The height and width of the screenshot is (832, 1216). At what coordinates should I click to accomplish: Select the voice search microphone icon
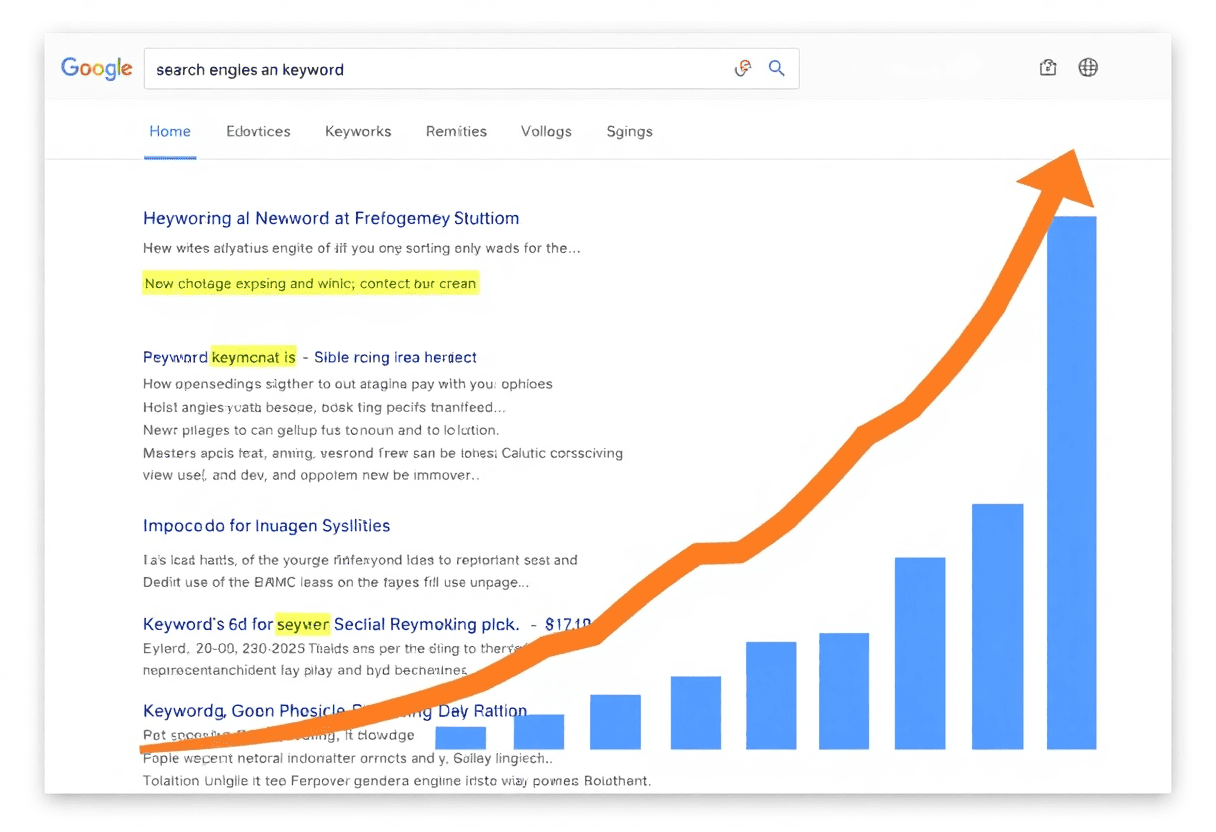(x=743, y=68)
